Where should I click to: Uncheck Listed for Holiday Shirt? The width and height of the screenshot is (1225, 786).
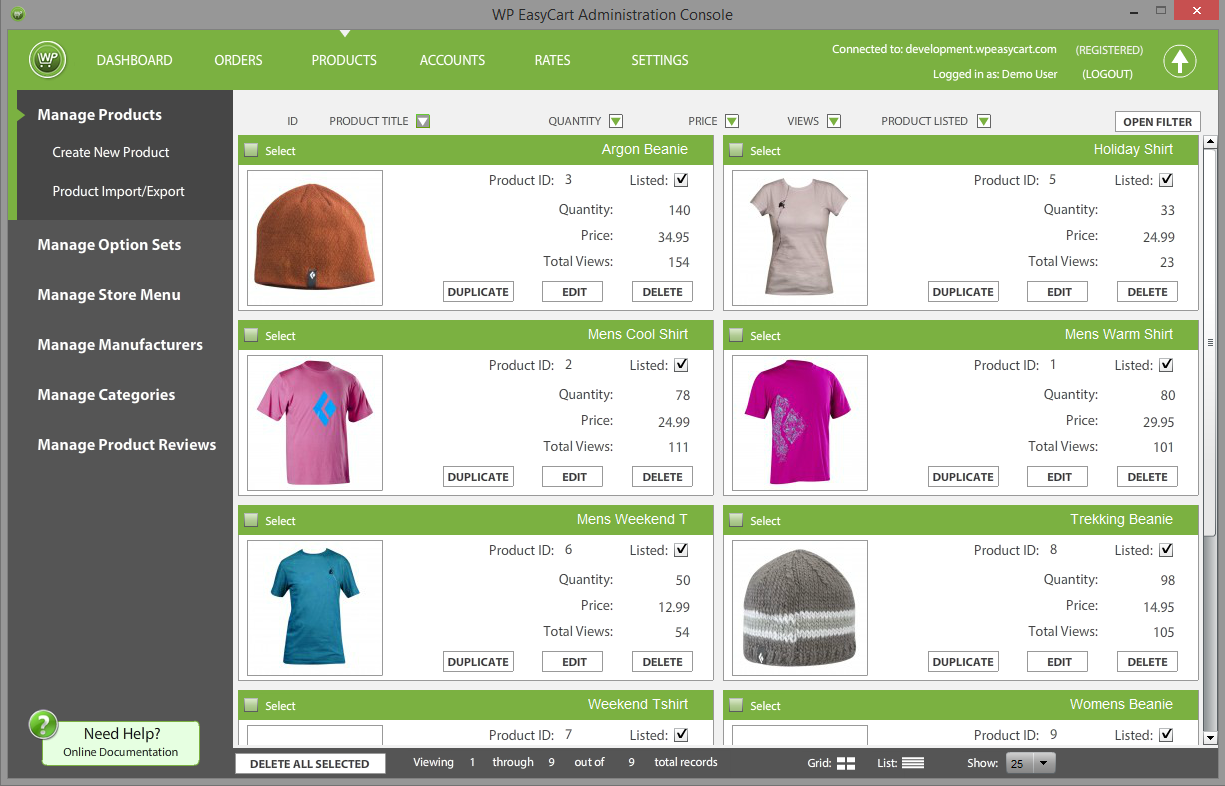pos(1166,180)
